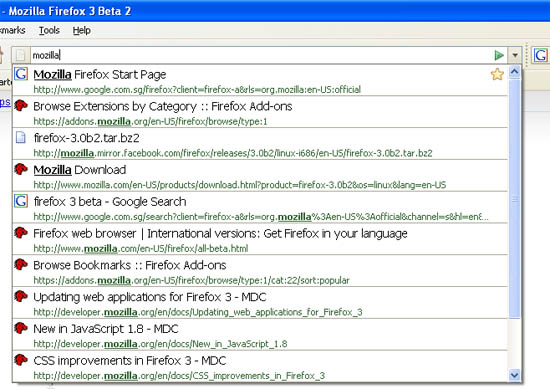Click the mozilla.com products/download.html URL line
The image size is (550, 389).
pyautogui.click(x=240, y=185)
